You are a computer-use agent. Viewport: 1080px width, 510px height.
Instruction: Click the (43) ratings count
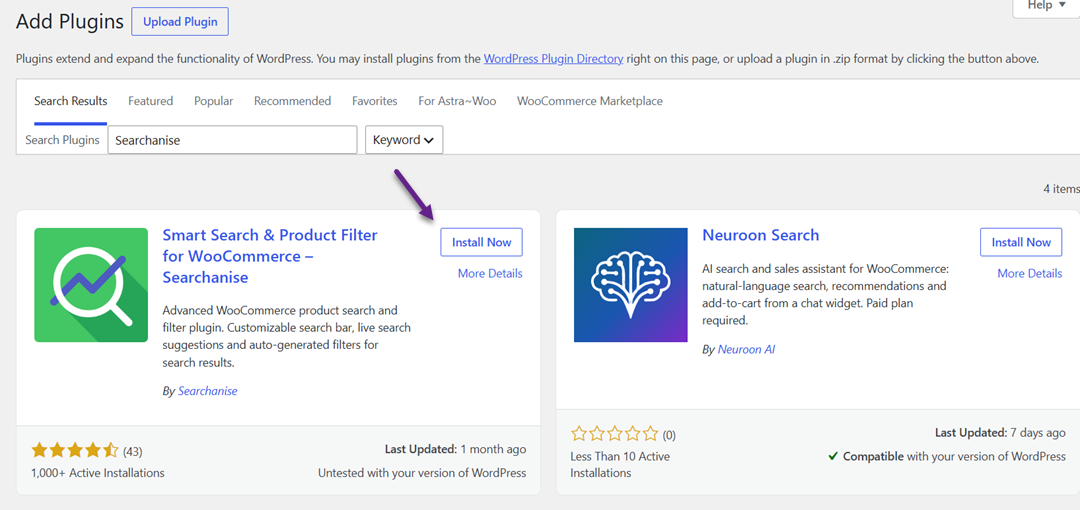click(x=133, y=452)
